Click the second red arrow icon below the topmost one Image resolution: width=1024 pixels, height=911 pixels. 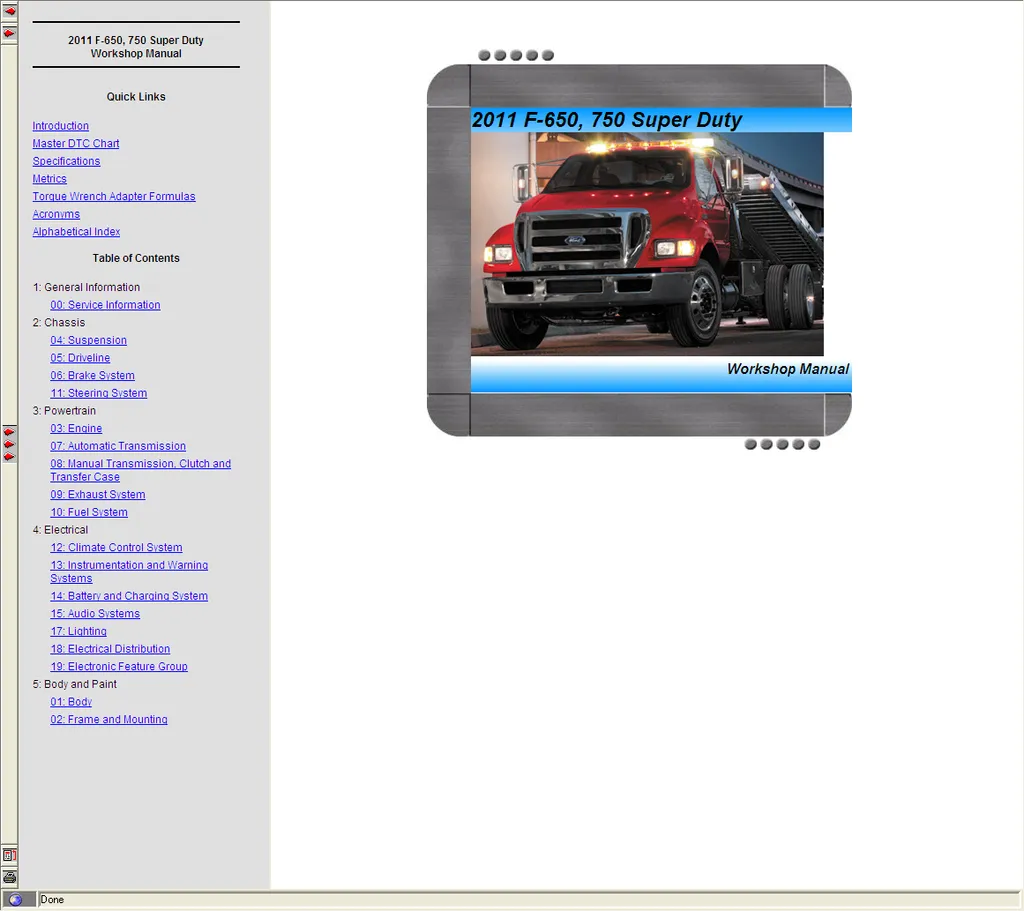[9, 33]
